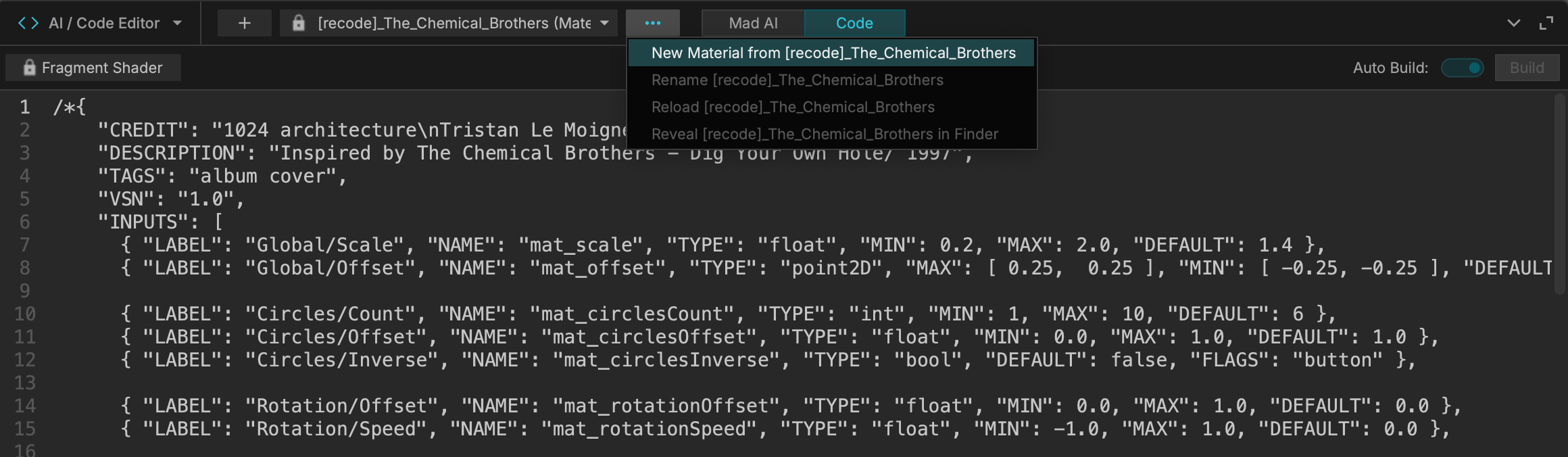Click the Build button
This screenshot has width=1568, height=457.
[x=1527, y=68]
